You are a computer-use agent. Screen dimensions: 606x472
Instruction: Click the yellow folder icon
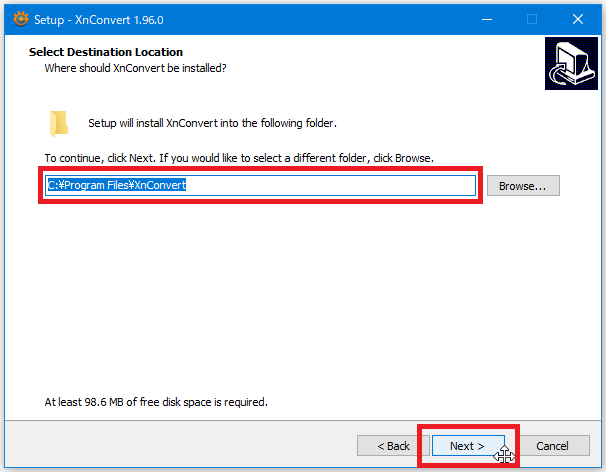point(59,123)
